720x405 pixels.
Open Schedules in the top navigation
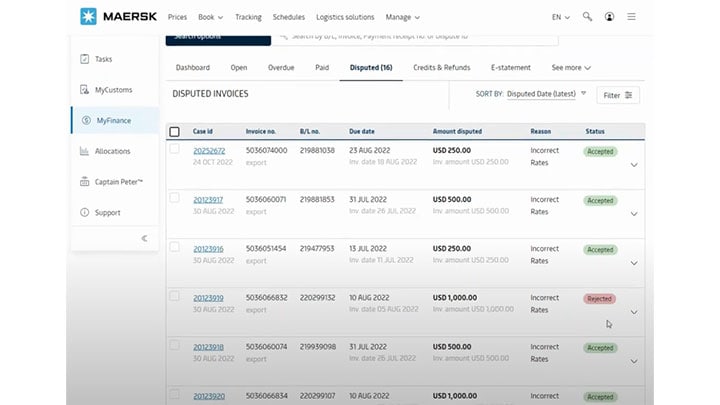coord(289,17)
